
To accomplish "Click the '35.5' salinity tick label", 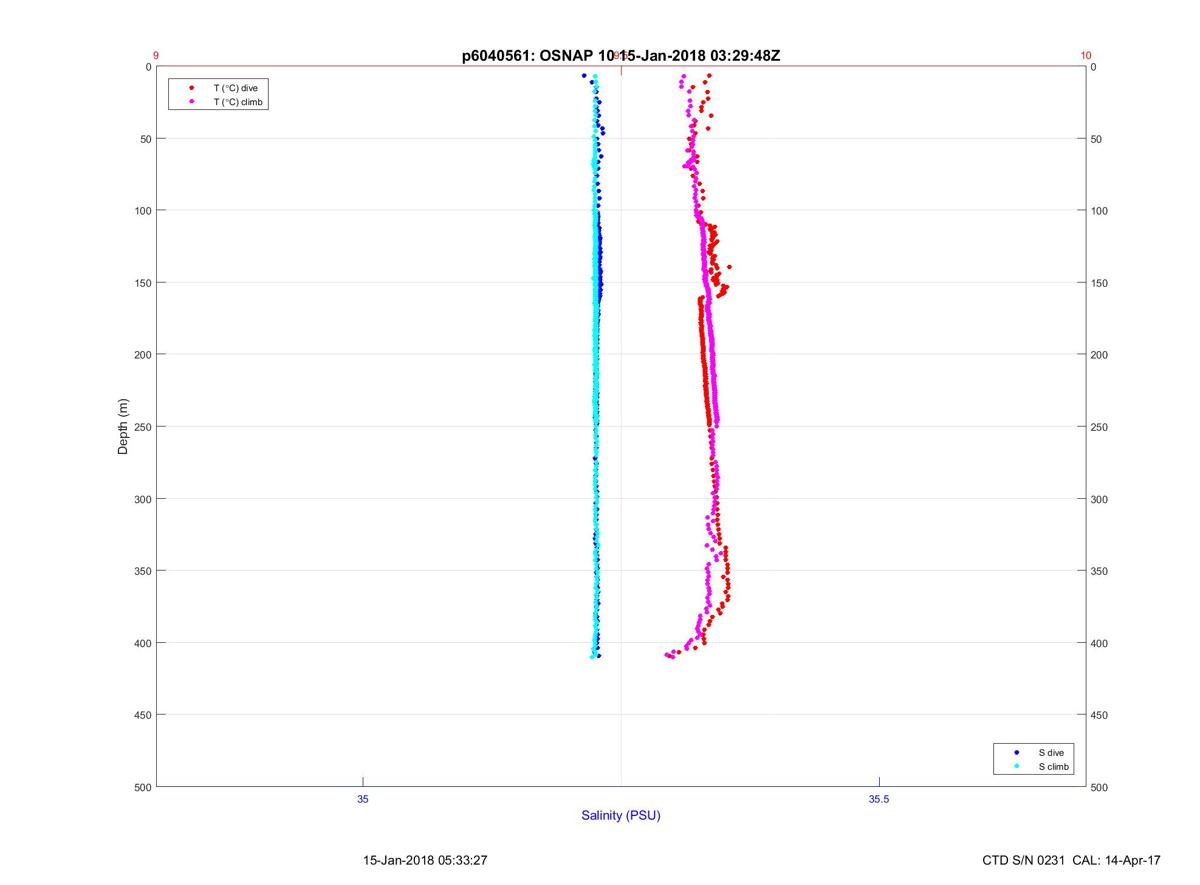I will pyautogui.click(x=878, y=799).
